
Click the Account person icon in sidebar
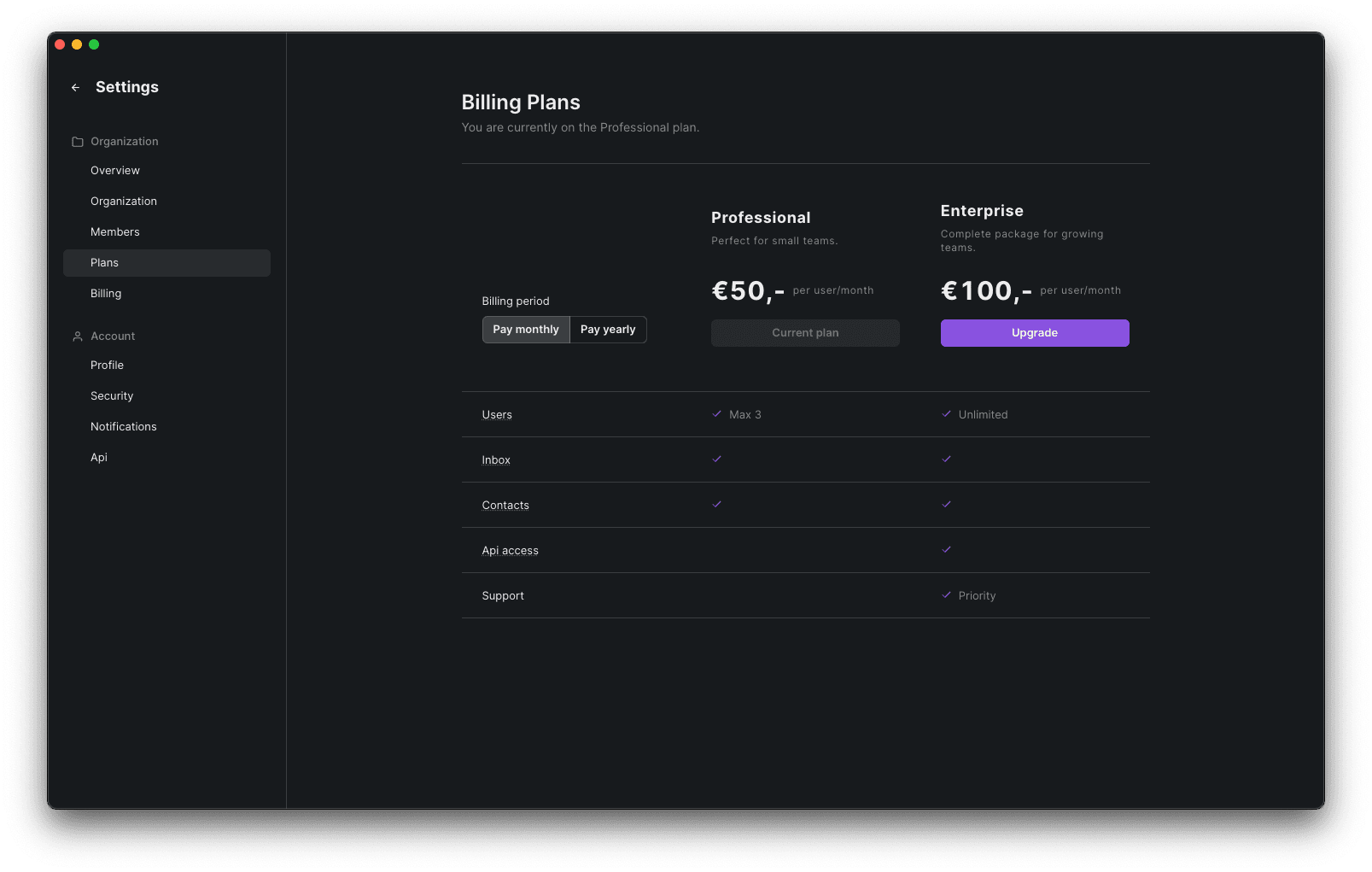78,337
